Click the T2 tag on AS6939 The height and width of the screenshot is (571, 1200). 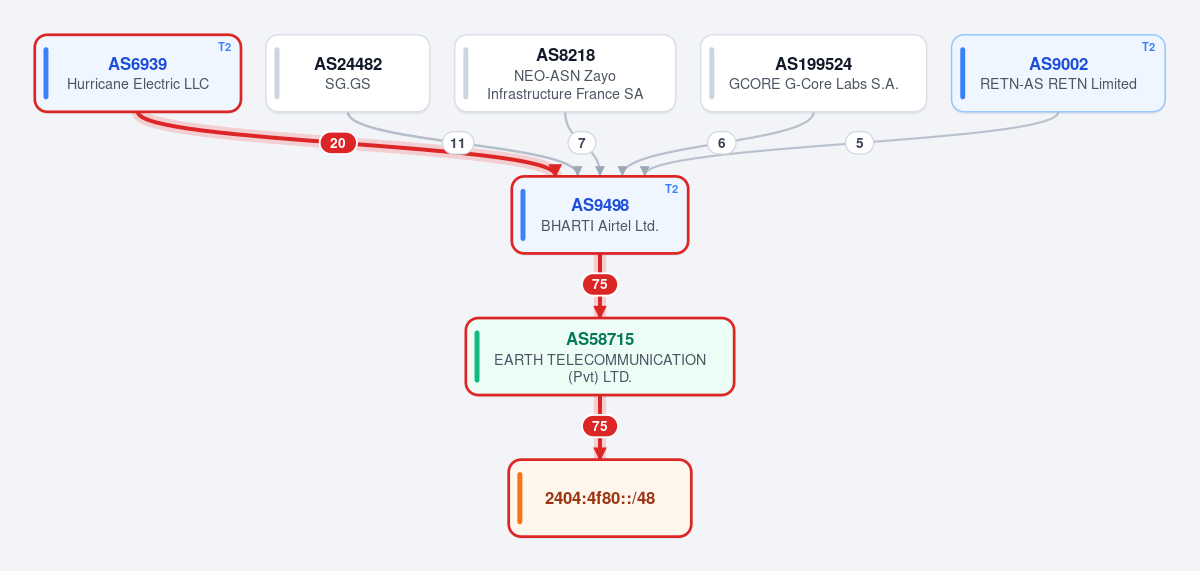point(224,47)
